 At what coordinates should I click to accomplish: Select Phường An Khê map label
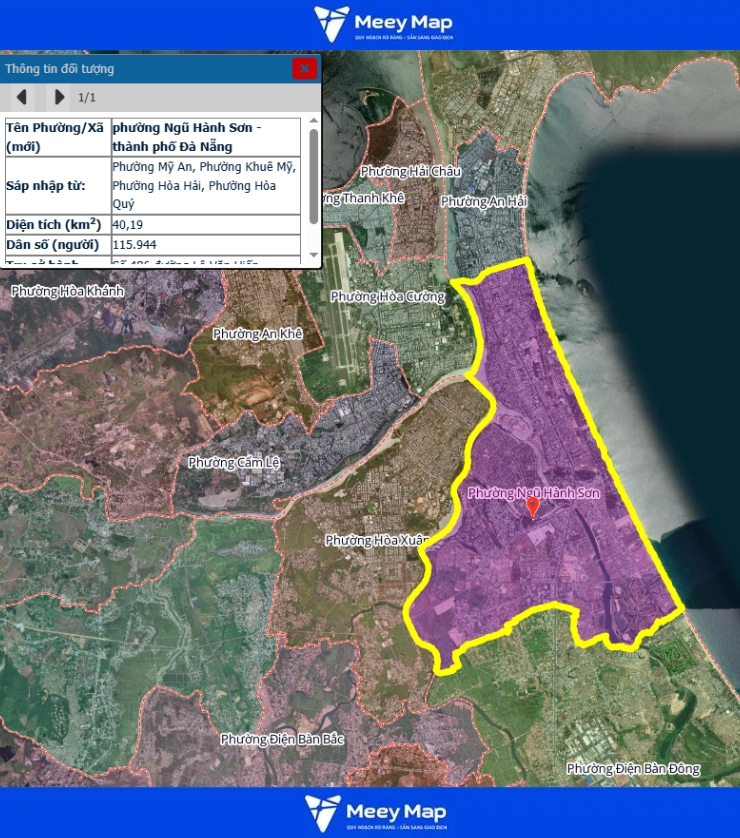pos(257,333)
